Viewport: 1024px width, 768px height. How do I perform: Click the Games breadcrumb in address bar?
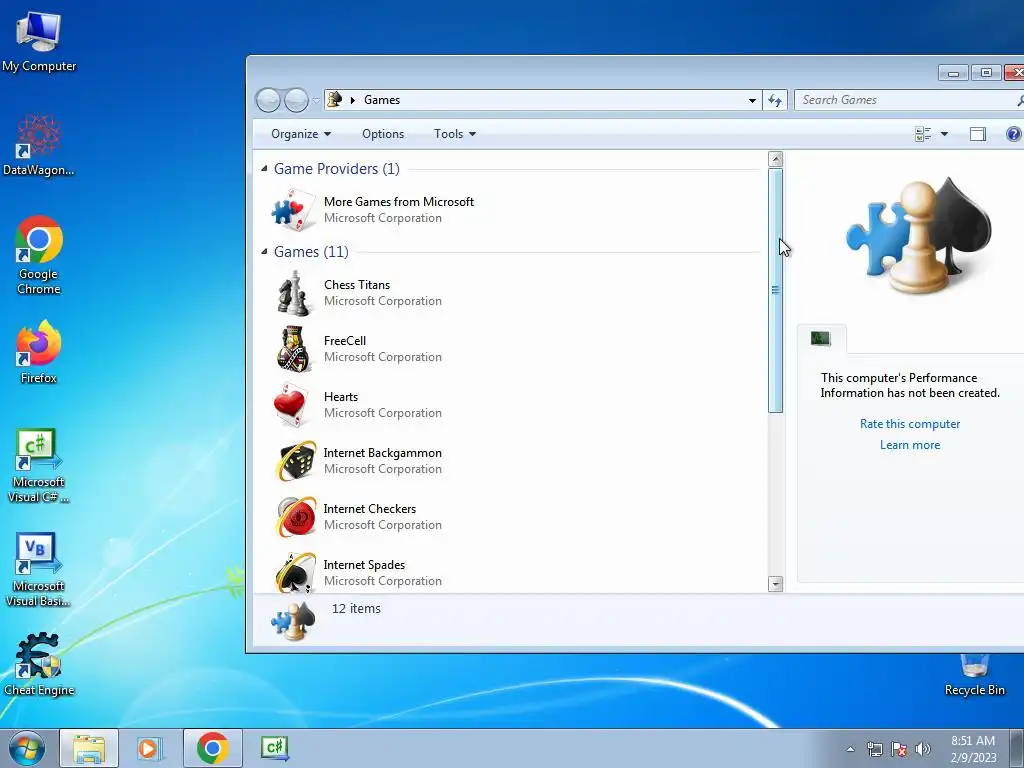(381, 100)
